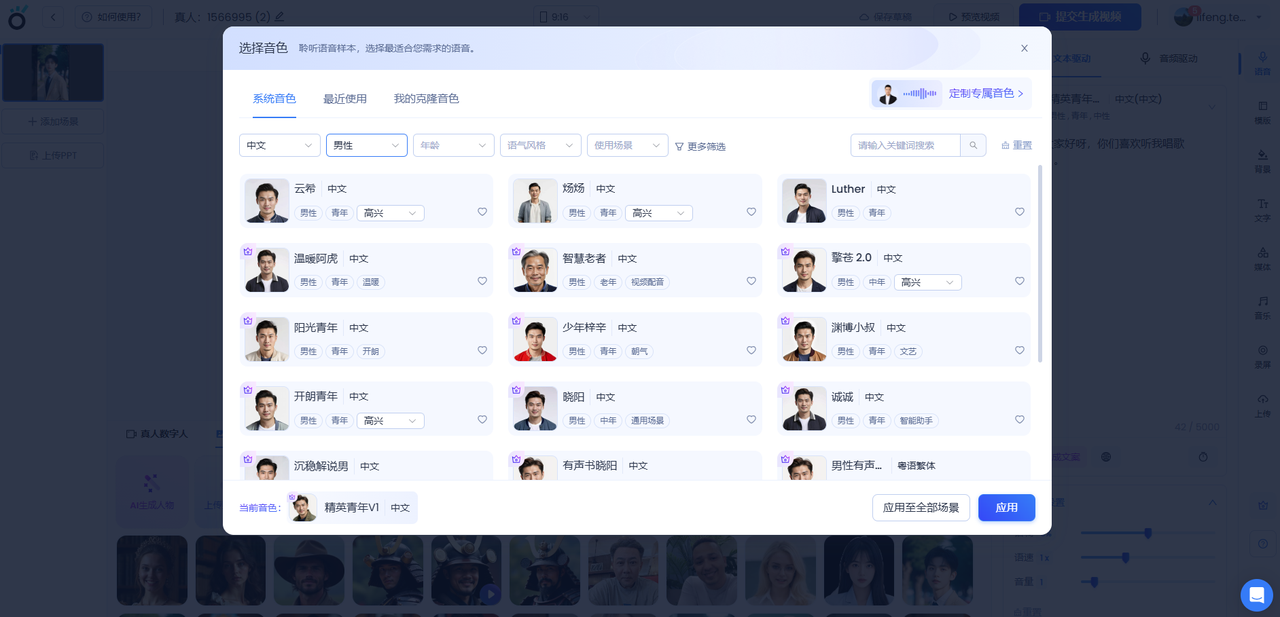Screen dimensions: 1280x617
Task: Click 应用至全部场景 button
Action: [x=920, y=508]
